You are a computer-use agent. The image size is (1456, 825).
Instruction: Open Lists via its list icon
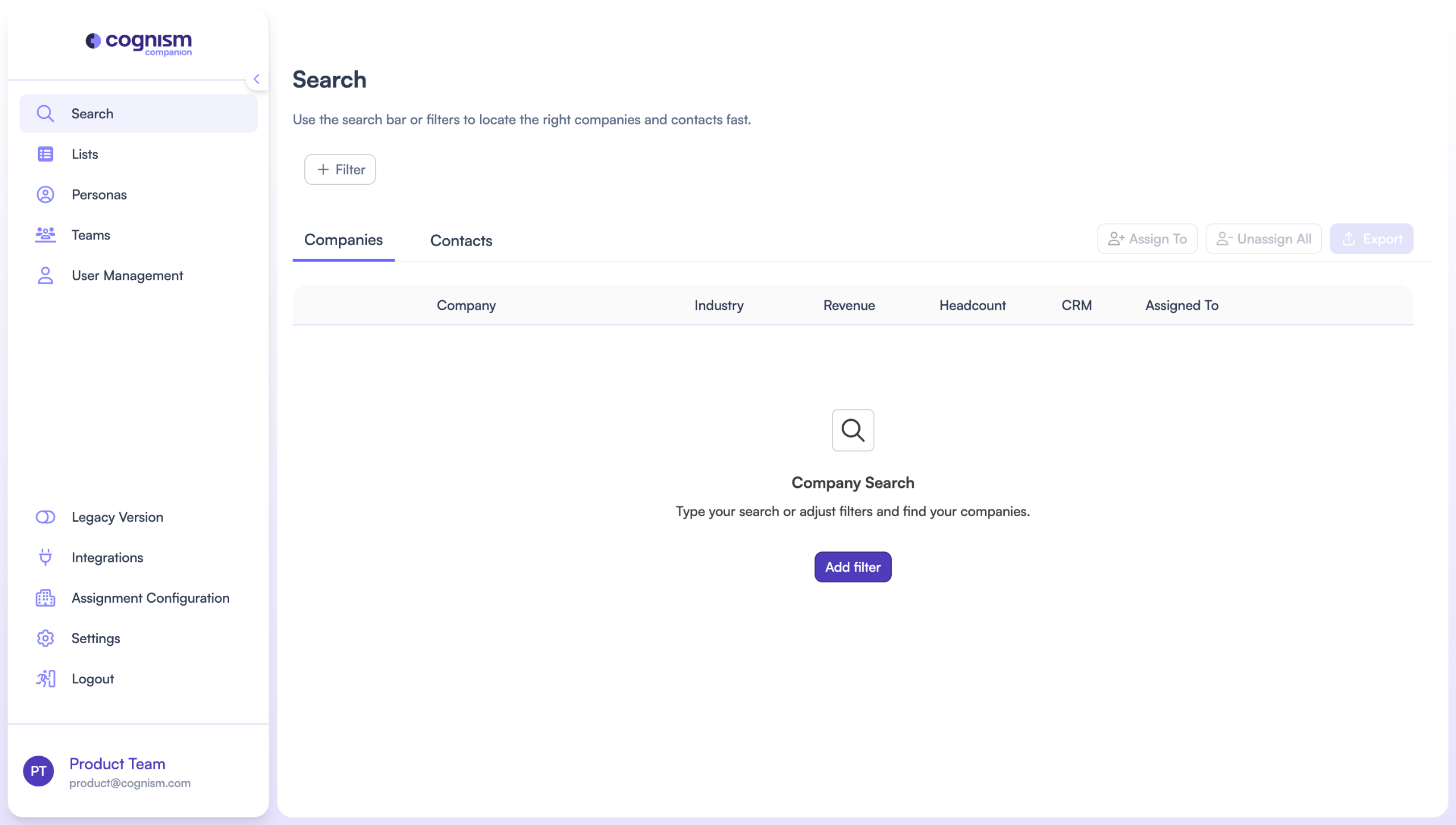click(x=45, y=154)
